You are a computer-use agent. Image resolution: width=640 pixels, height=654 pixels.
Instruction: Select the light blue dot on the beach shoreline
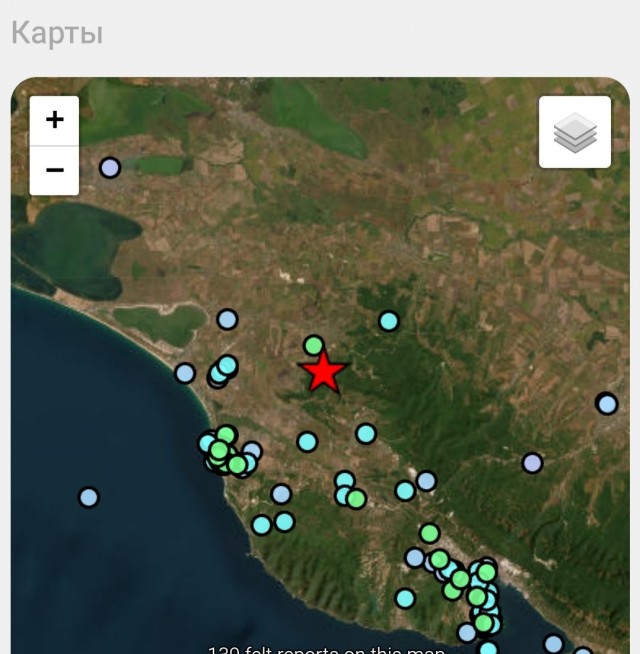tap(185, 373)
